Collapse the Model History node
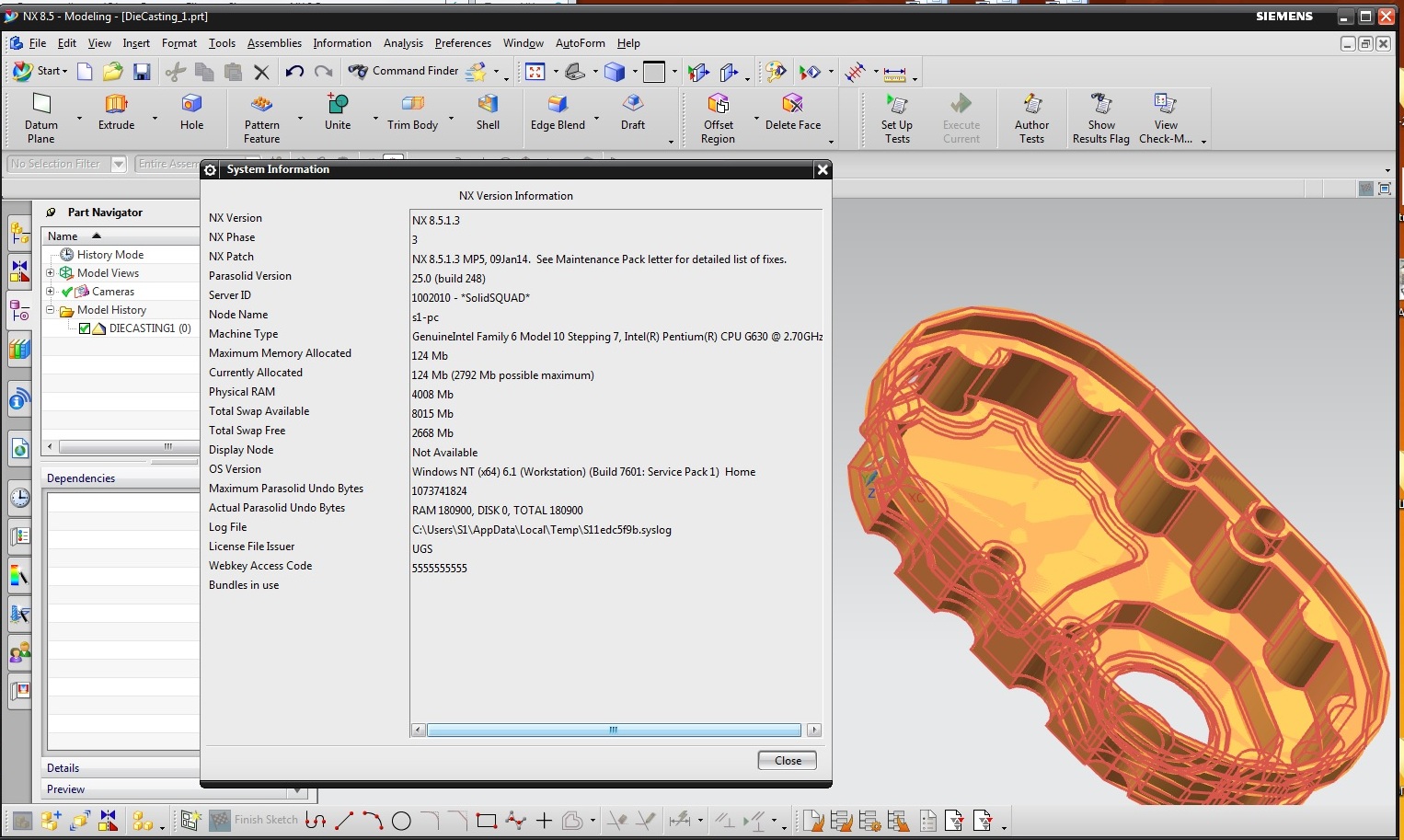This screenshot has height=840, width=1404. tap(51, 310)
